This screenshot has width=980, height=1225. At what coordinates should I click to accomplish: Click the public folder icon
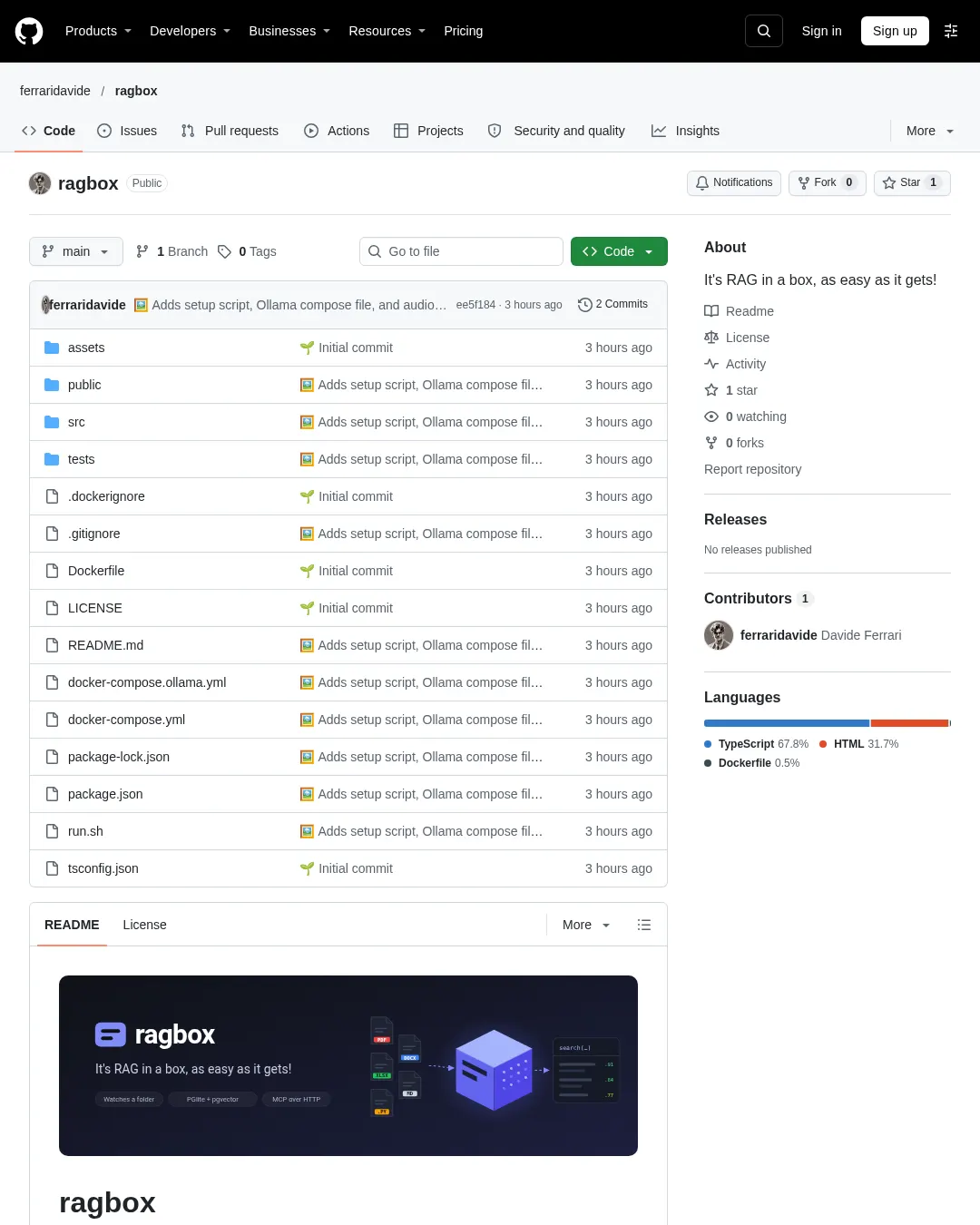tap(52, 385)
